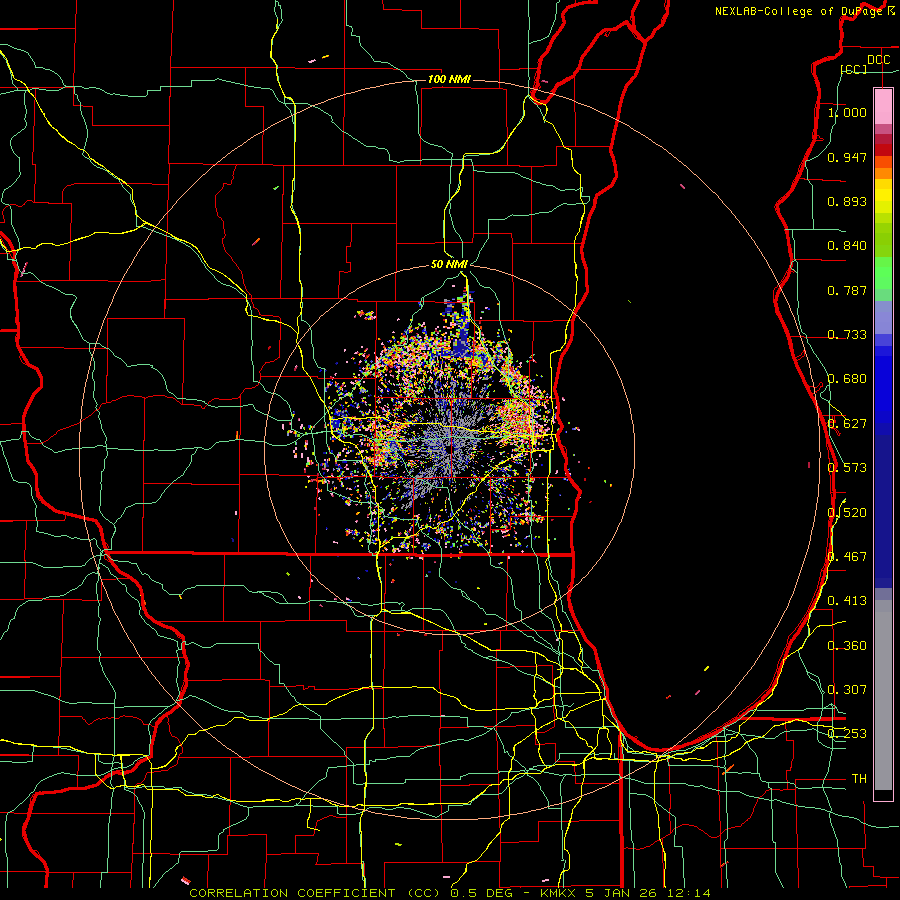Viewport: 900px width, 900px height.
Task: Click the 0.733 scale value
Action: (x=847, y=335)
